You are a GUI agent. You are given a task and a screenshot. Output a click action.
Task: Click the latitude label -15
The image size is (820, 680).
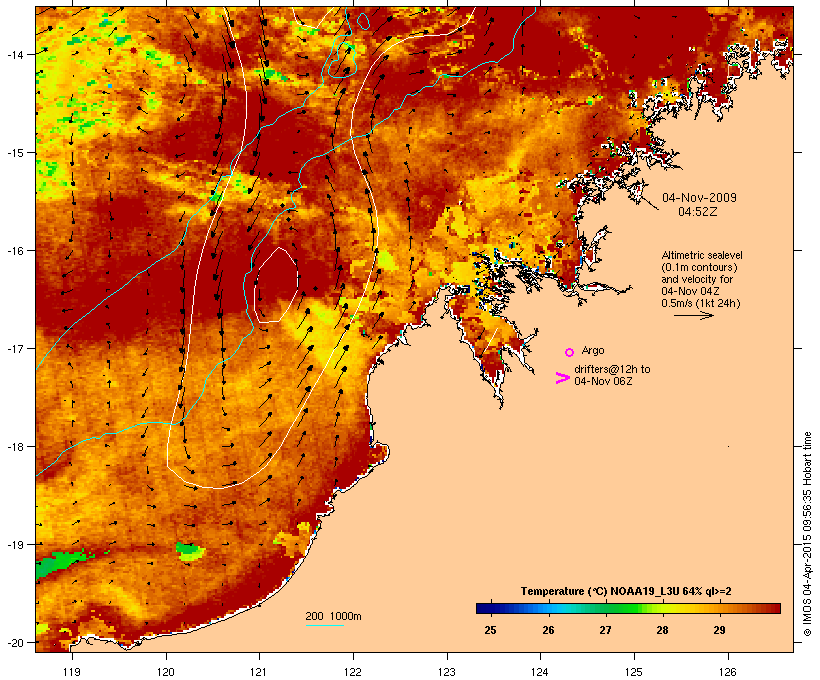(14, 153)
